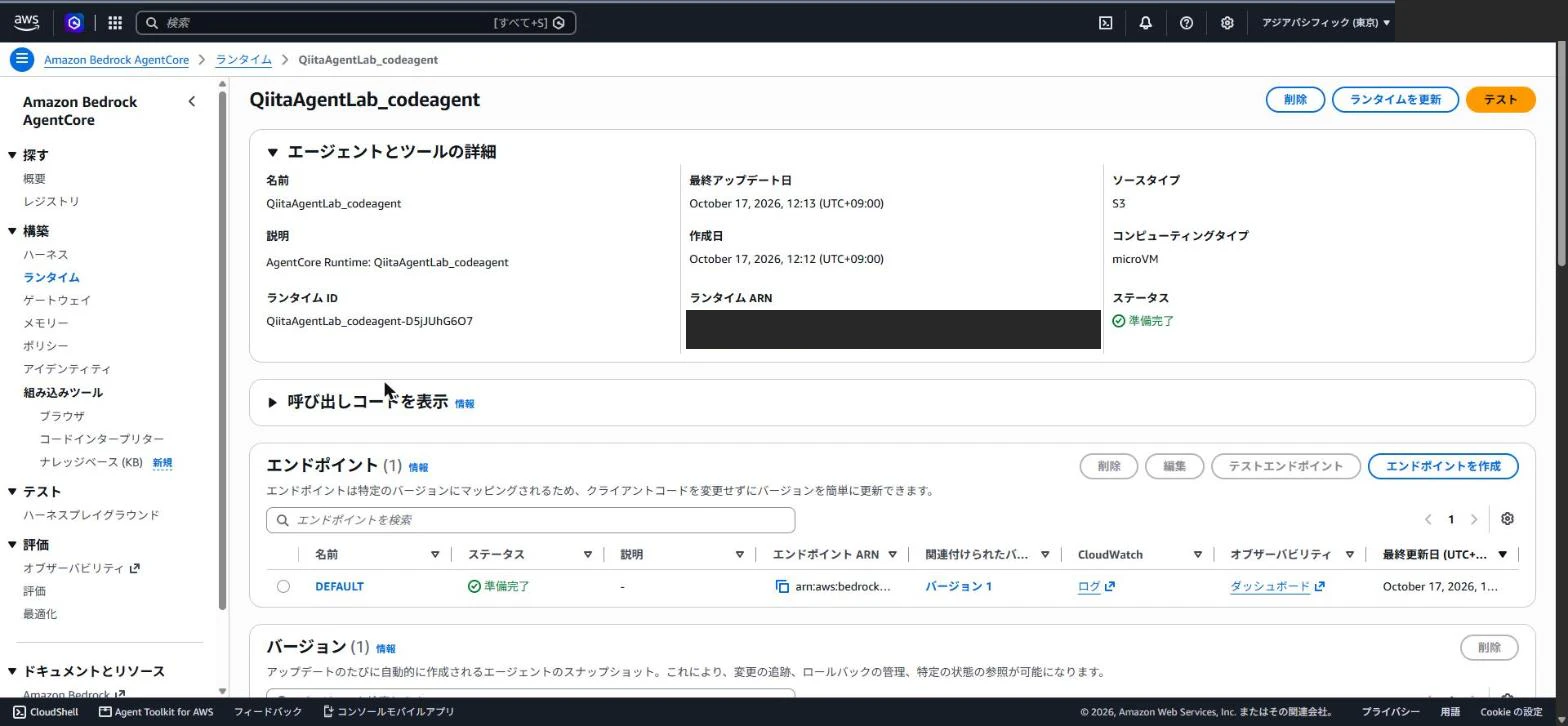Click ランタイムを更新 button

point(1395,99)
